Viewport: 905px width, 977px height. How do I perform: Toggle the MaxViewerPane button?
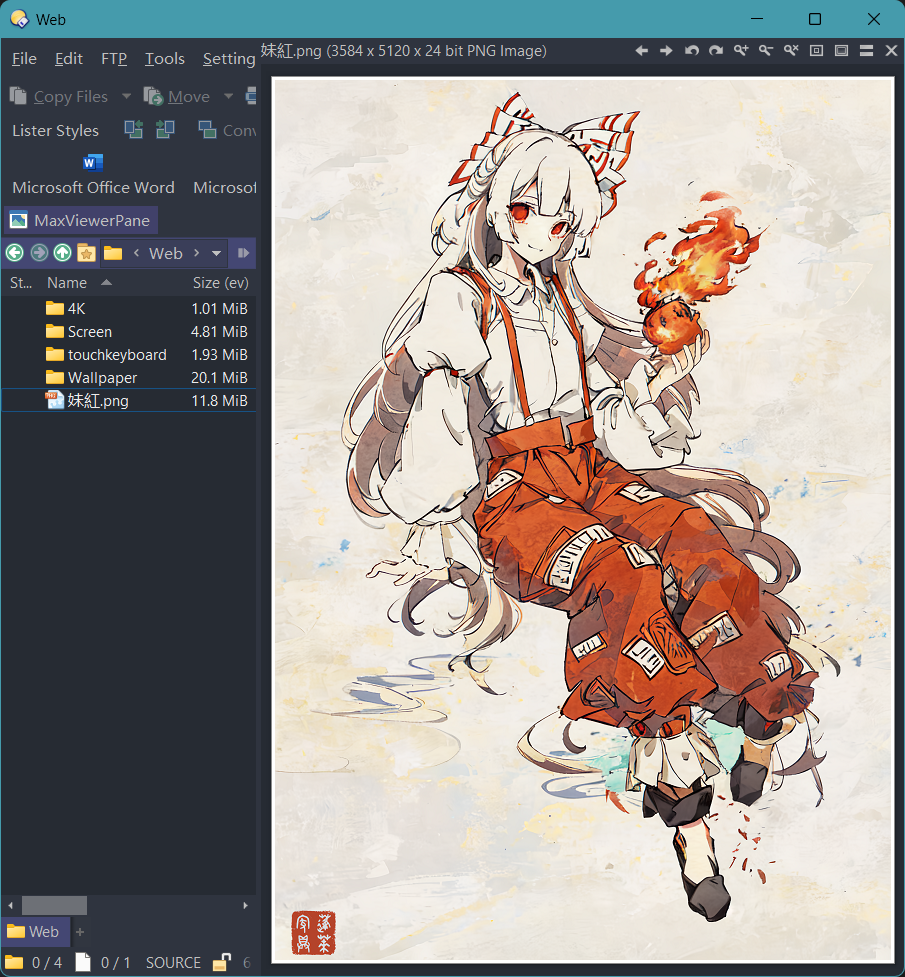pyautogui.click(x=81, y=220)
